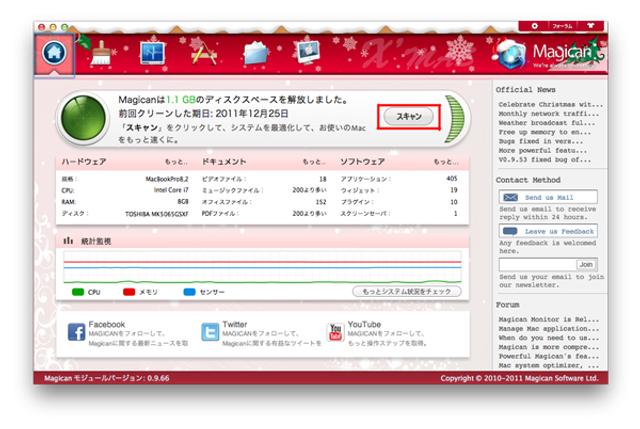Click the newsletter email input field
This screenshot has height=429, width=640.
pos(535,264)
